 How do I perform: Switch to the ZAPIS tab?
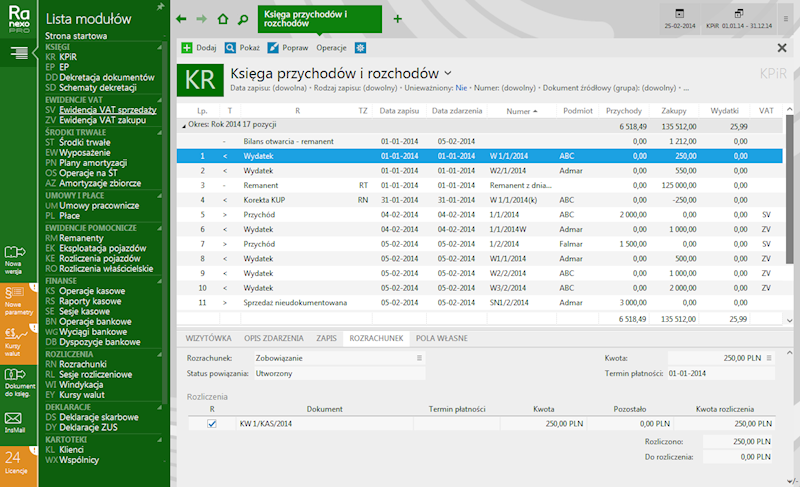click(326, 339)
